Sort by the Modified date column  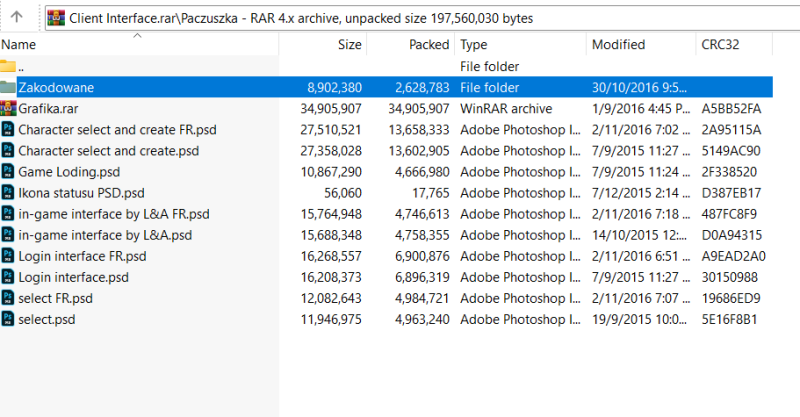618,45
